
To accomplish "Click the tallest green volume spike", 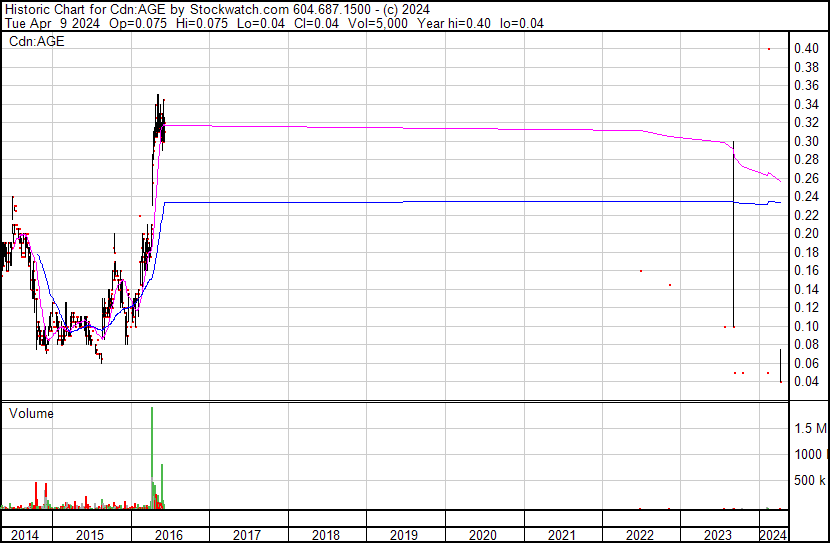I will point(152,450).
